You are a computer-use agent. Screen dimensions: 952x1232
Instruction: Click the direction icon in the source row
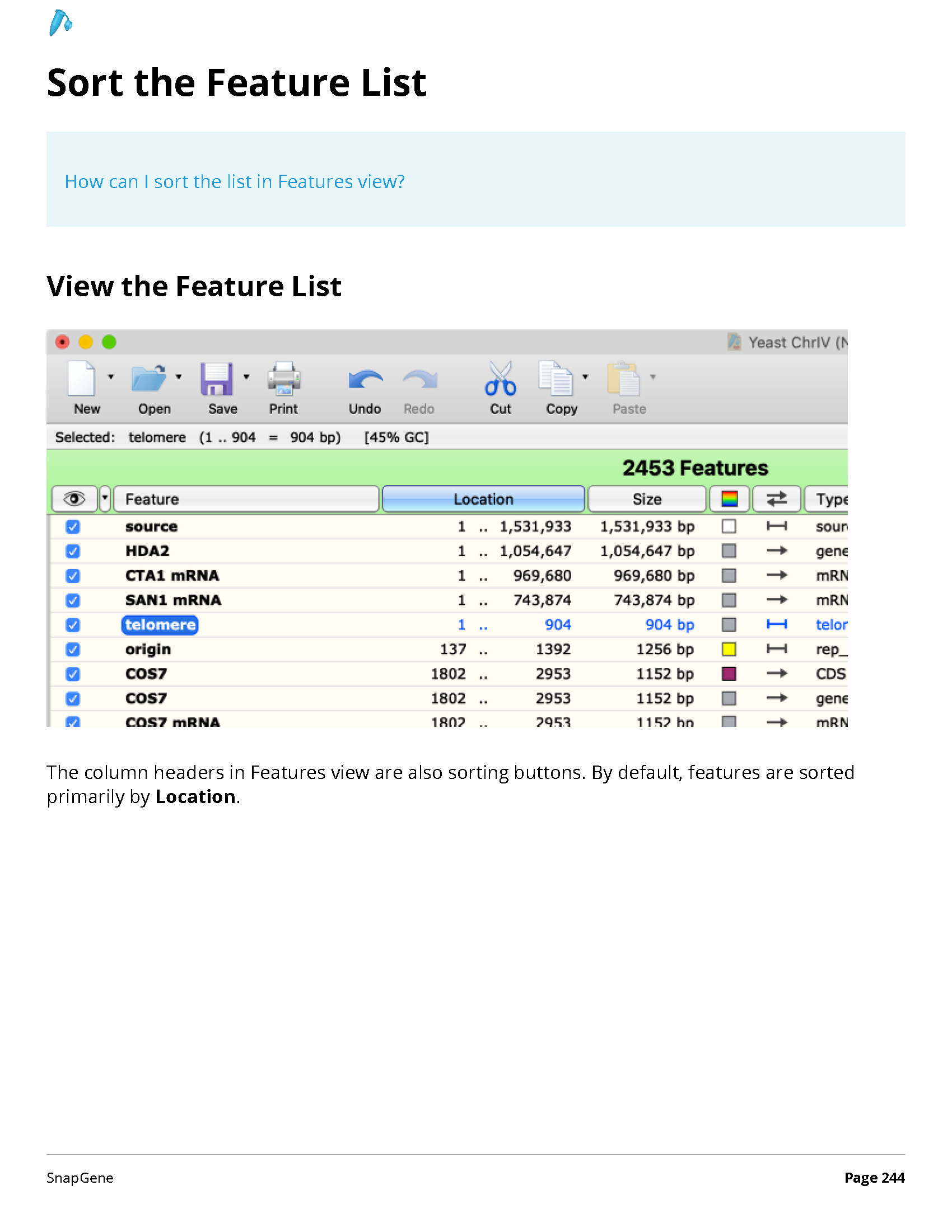tap(777, 526)
